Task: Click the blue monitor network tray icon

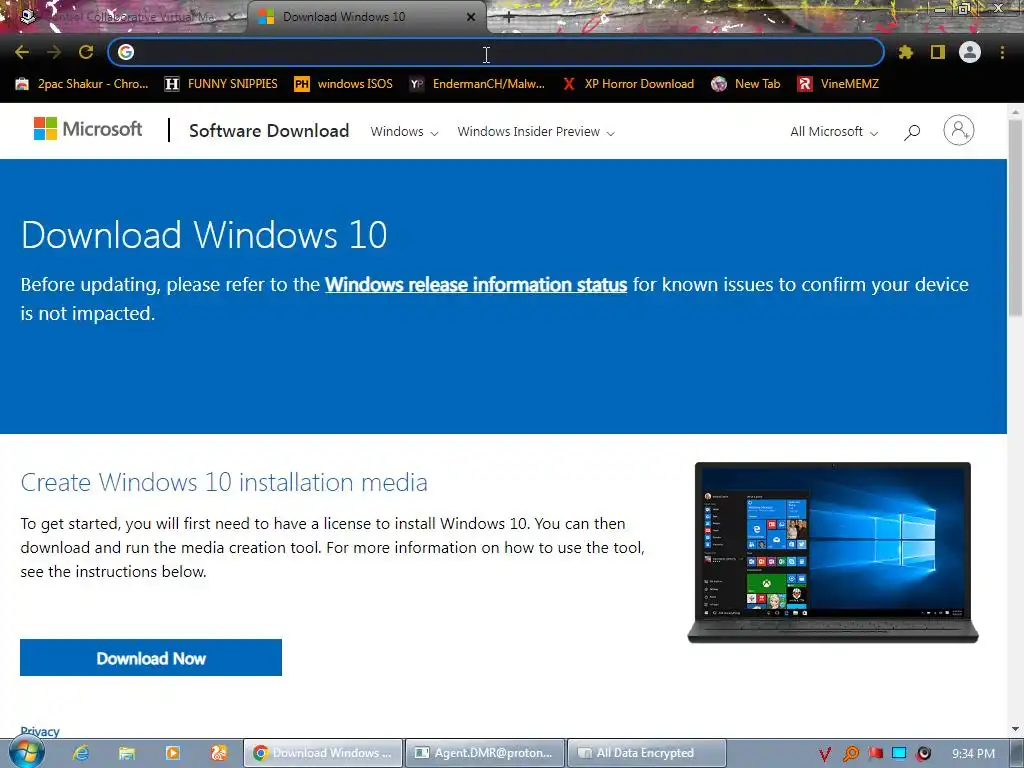Action: coord(899,754)
